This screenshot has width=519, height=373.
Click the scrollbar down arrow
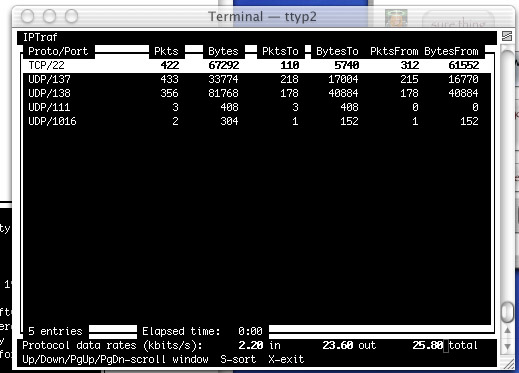coord(507,347)
